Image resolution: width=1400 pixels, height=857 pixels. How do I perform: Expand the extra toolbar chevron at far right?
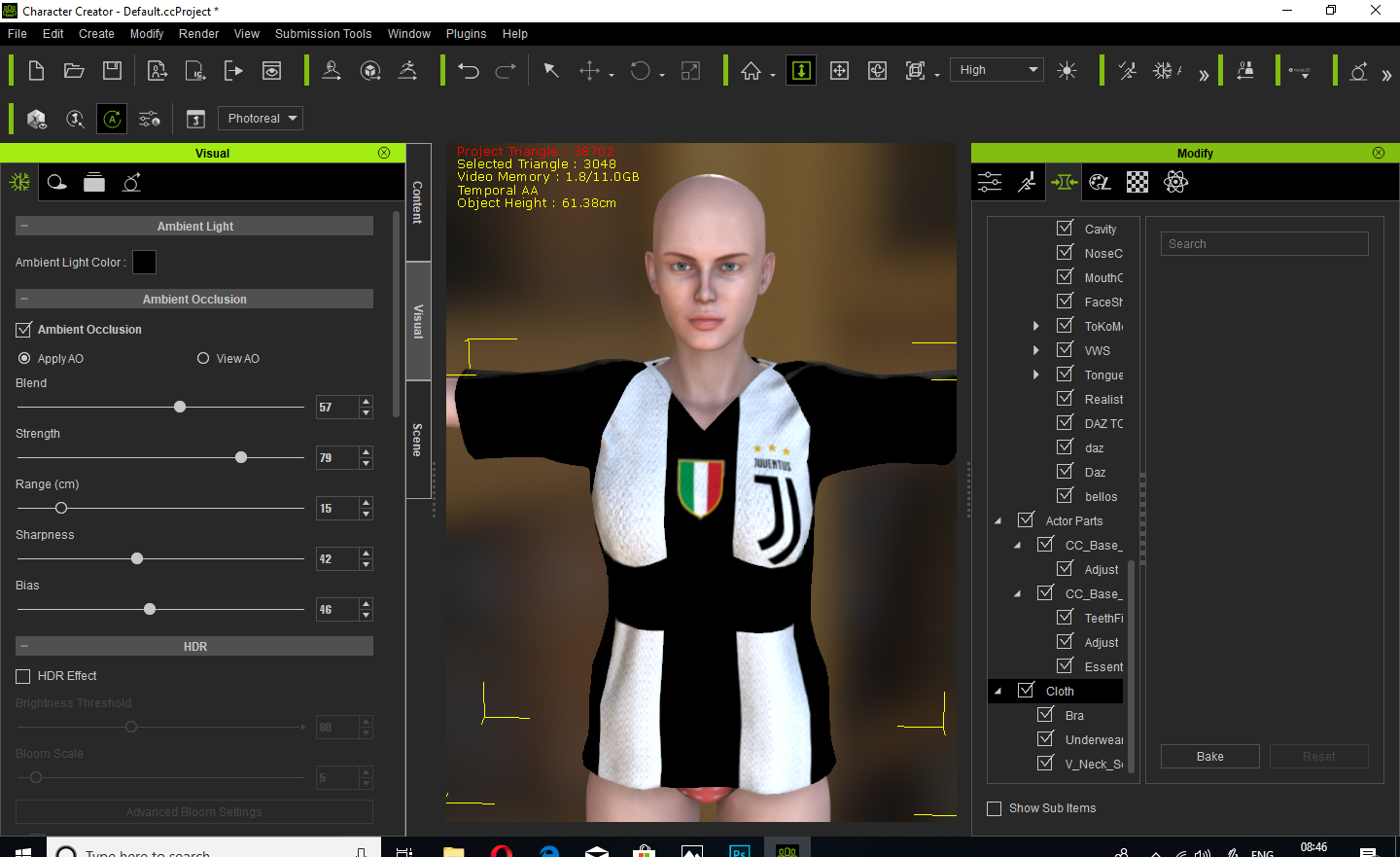[1386, 75]
